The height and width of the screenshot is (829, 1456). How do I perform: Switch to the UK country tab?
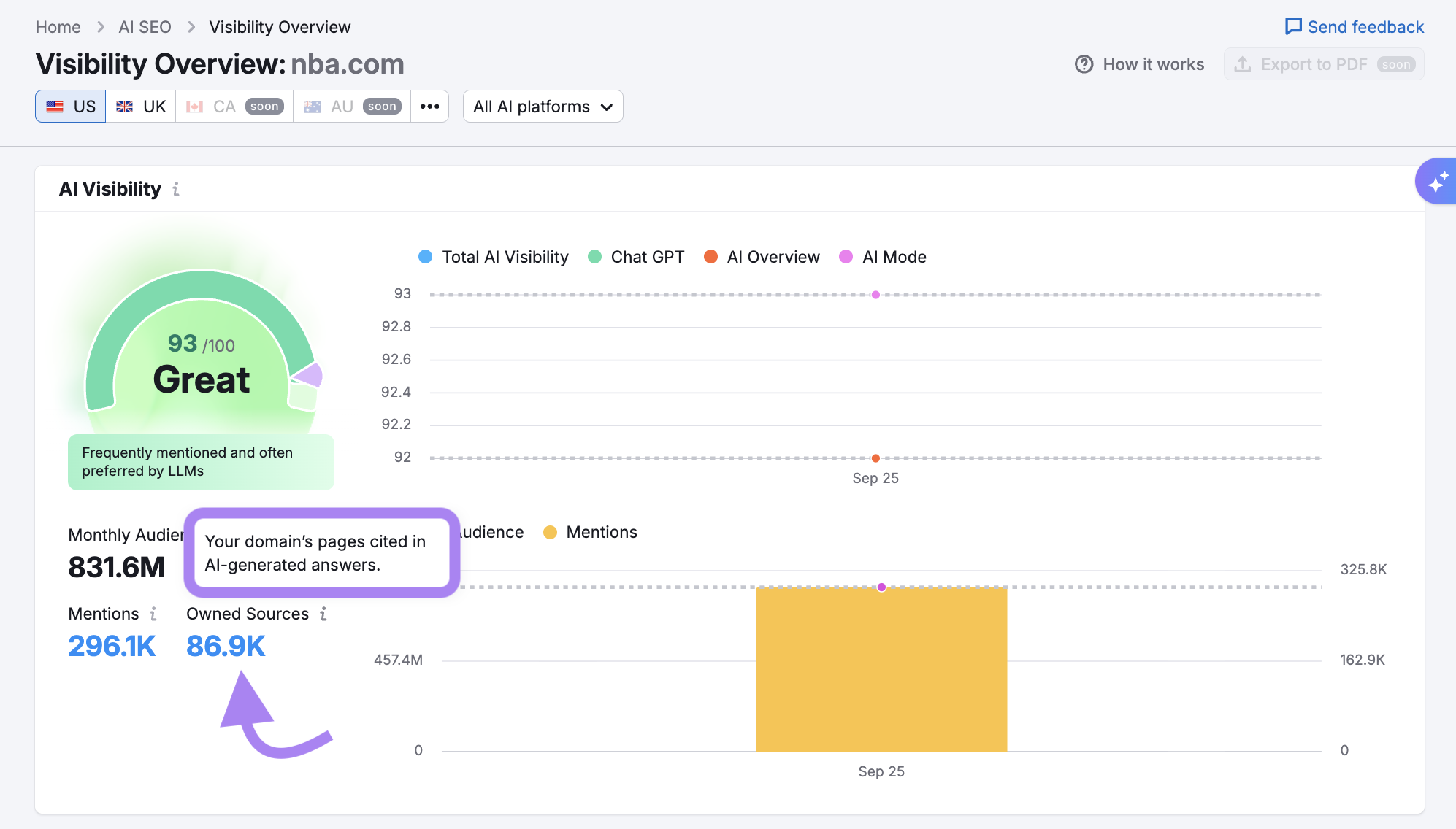point(142,107)
